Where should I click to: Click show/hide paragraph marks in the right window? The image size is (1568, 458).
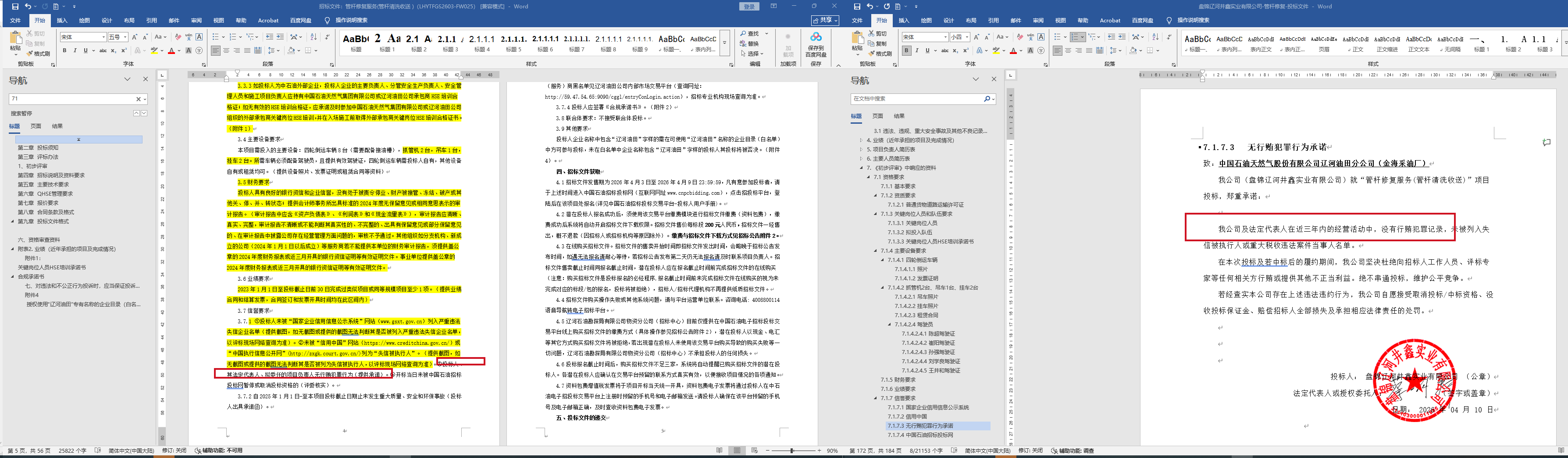coord(1169,37)
